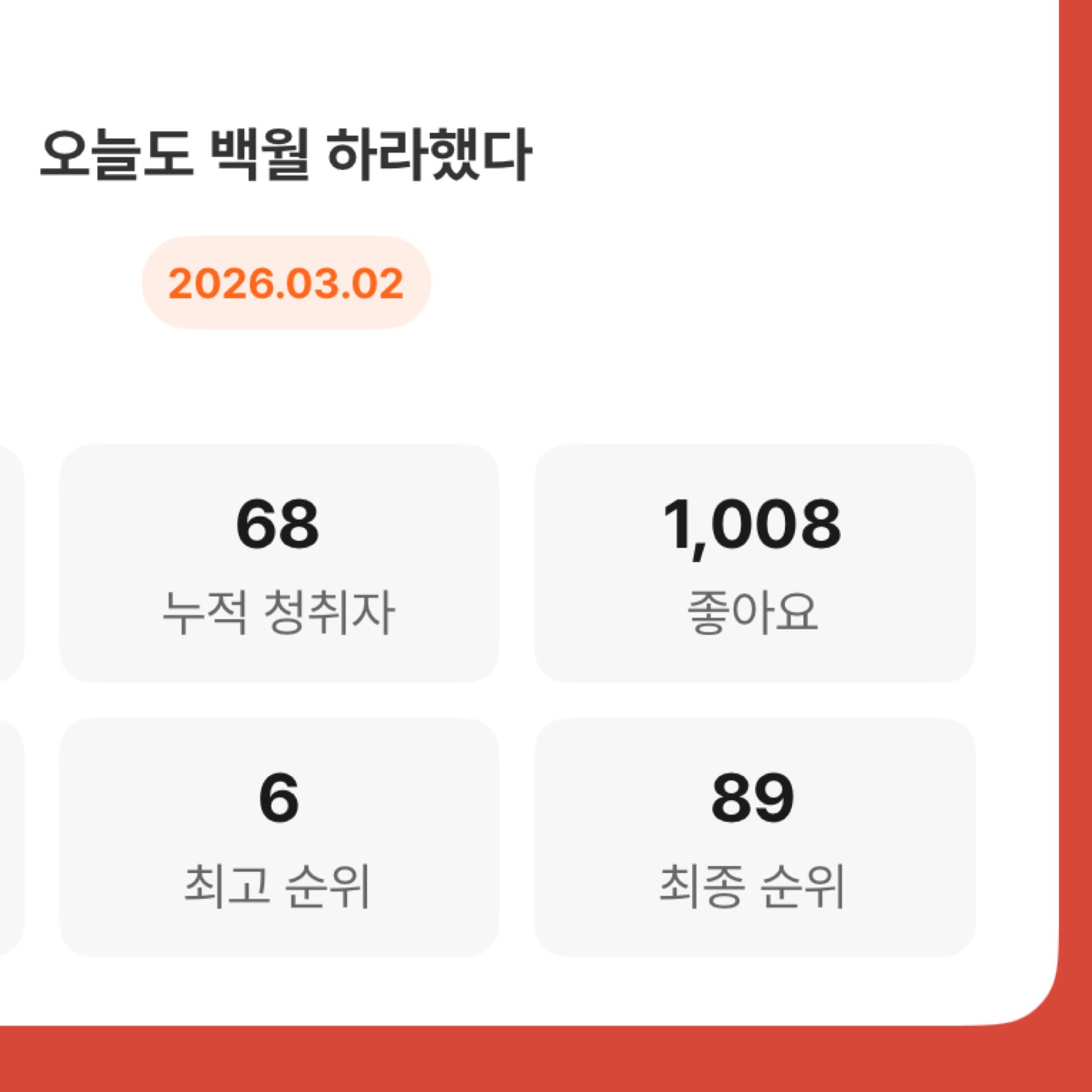Select the cut-off card left of 누적 청취자
Image resolution: width=1092 pixels, height=1092 pixels.
point(10,563)
